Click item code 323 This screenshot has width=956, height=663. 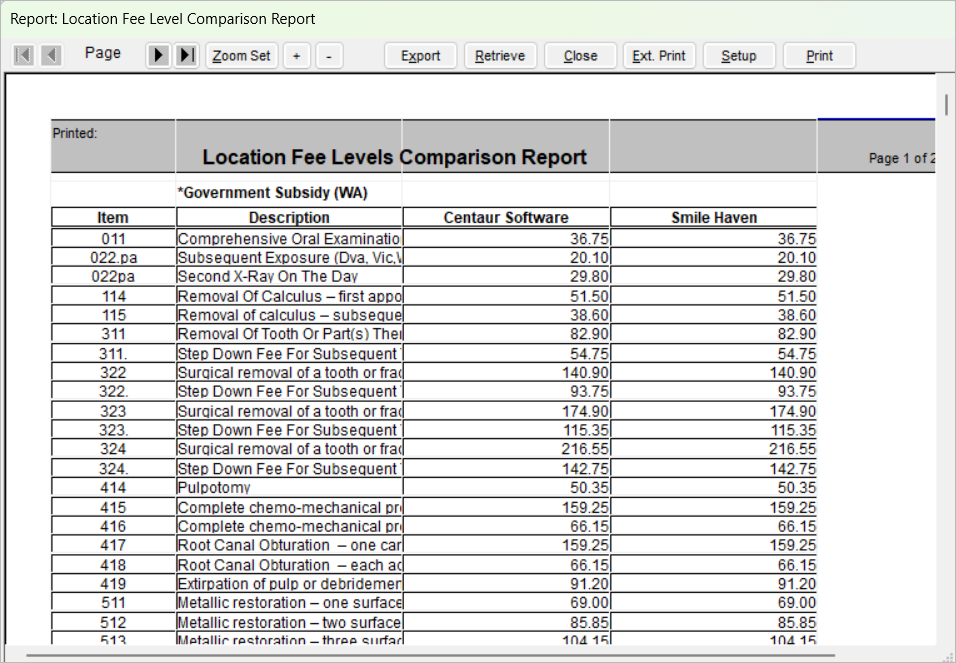coord(113,411)
